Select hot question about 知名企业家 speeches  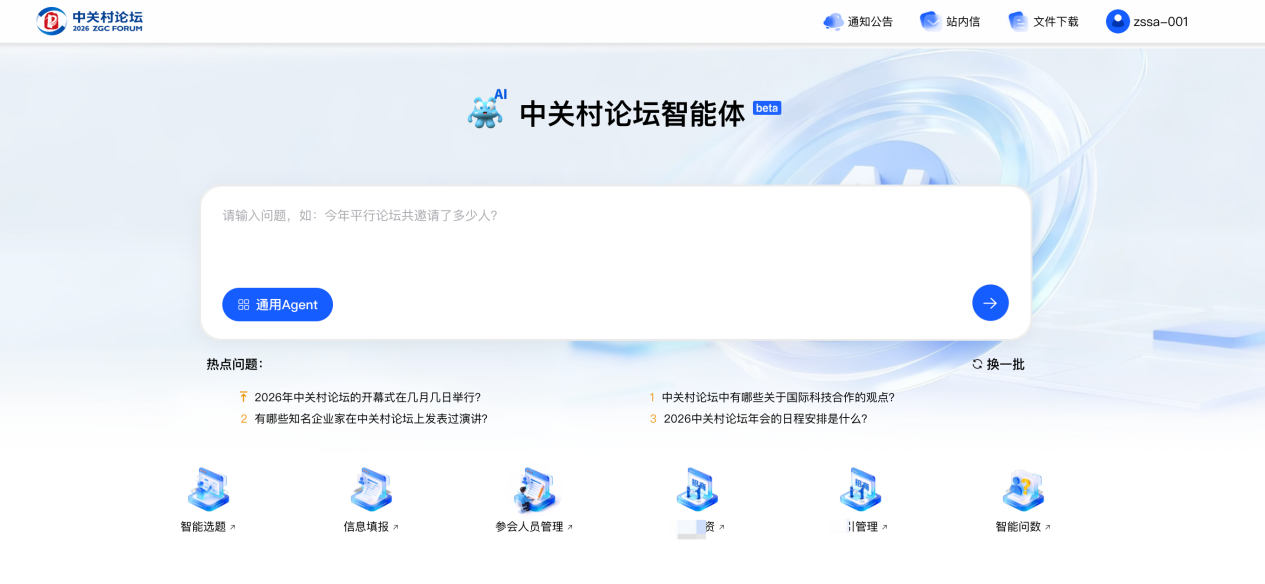(370, 419)
